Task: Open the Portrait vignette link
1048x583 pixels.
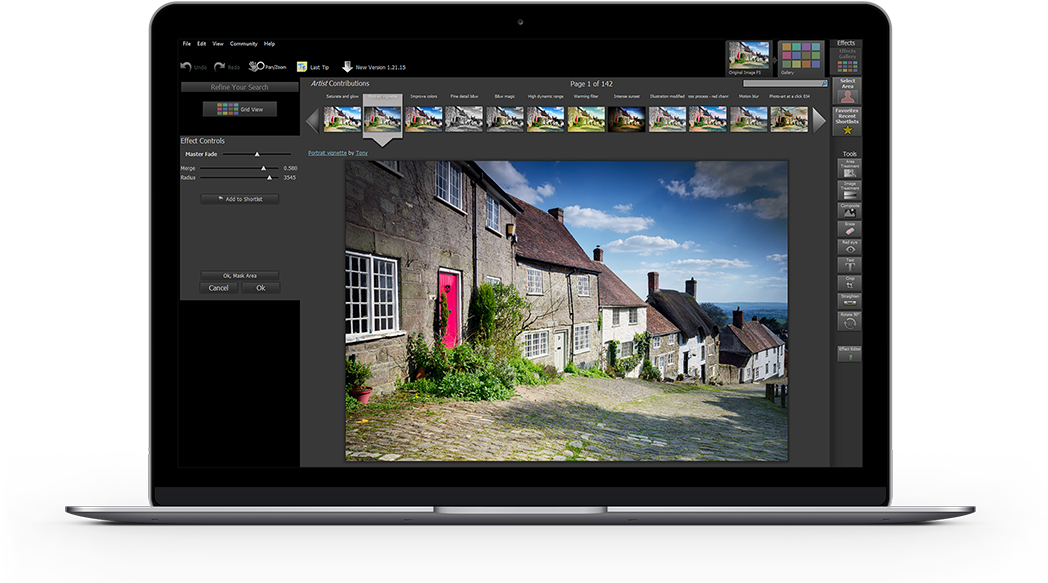Action: click(325, 152)
